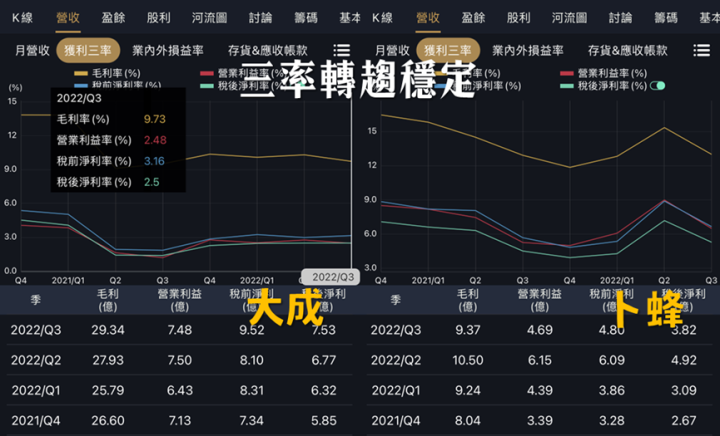Click 2021/Q1 axis label on 大成 chart

68,280
